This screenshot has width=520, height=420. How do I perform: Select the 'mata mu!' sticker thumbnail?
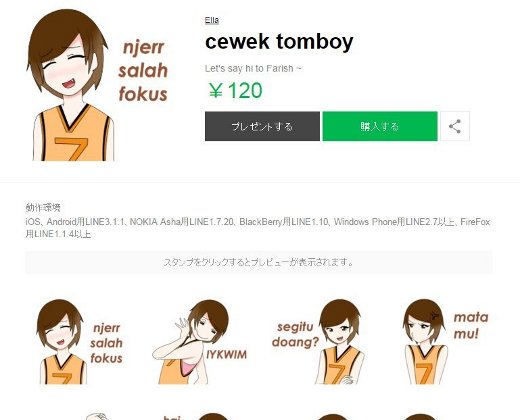click(445, 341)
